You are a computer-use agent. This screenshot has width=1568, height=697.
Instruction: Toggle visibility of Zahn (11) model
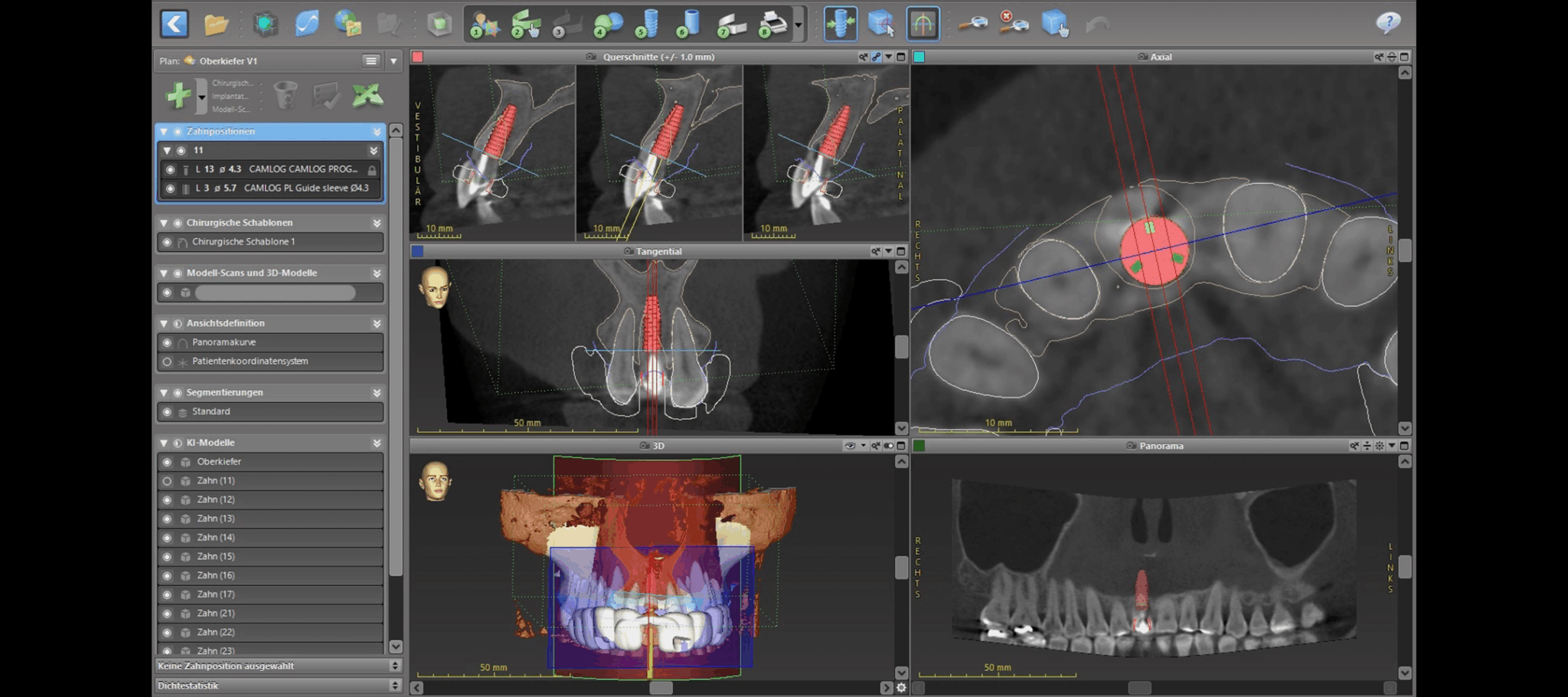coord(167,481)
